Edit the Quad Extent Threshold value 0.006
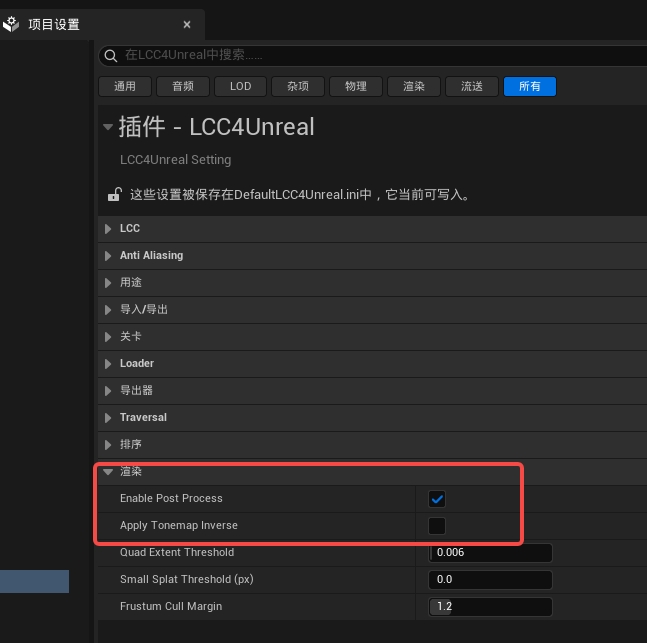 (x=490, y=553)
